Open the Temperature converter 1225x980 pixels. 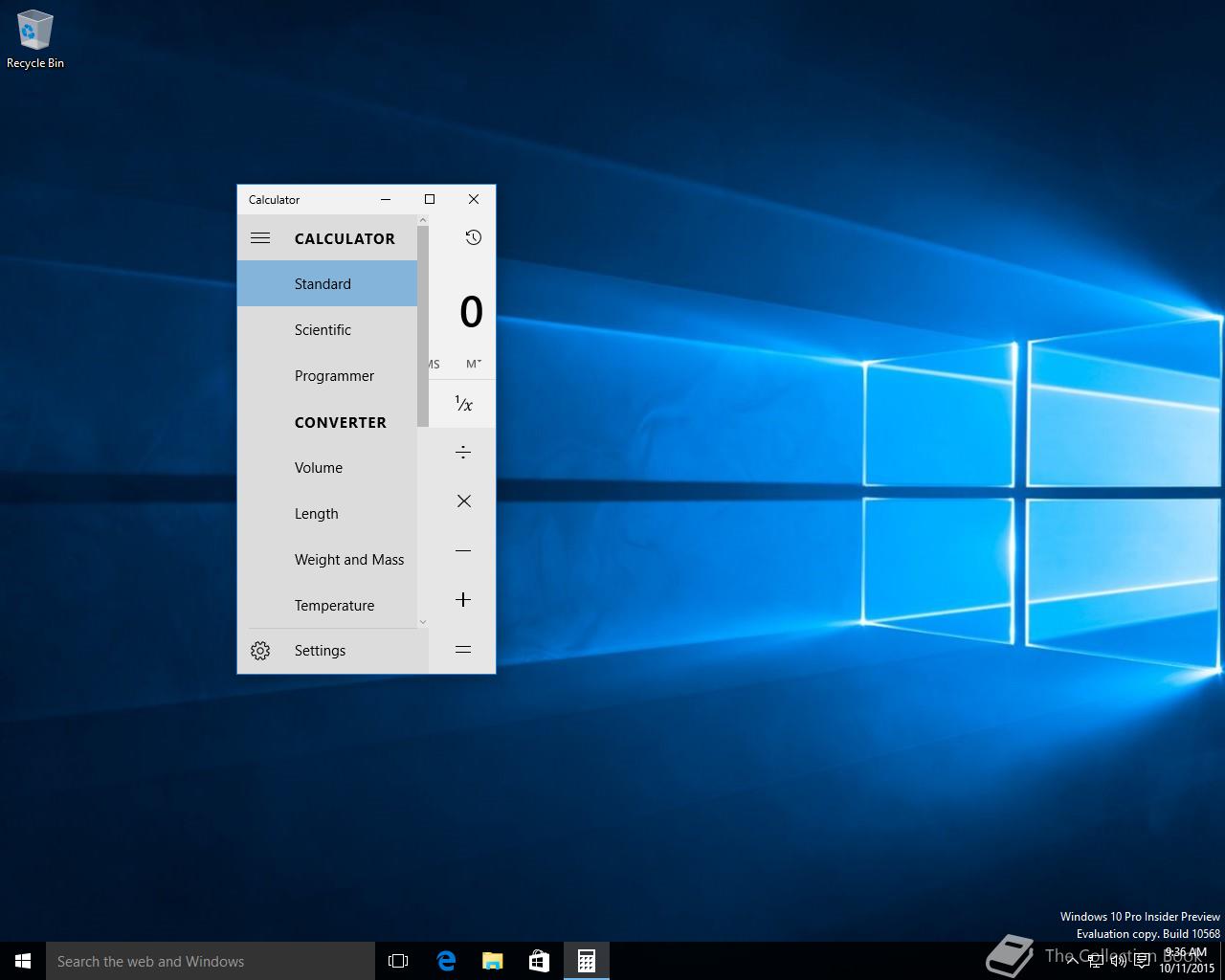tap(334, 606)
